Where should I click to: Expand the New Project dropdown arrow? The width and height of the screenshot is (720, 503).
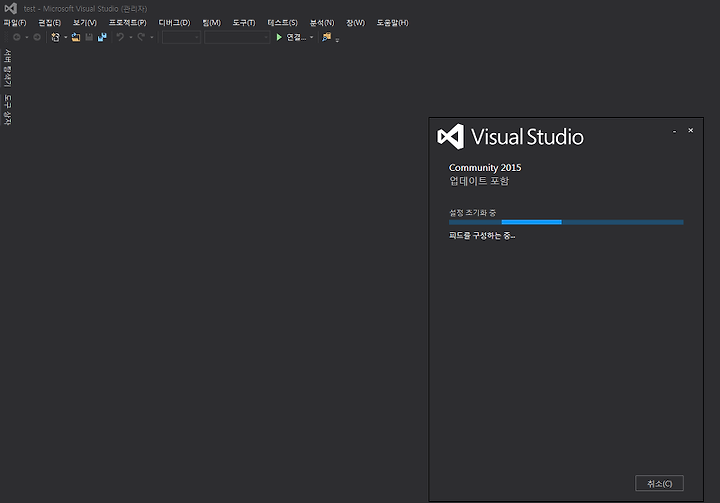pyautogui.click(x=65, y=37)
